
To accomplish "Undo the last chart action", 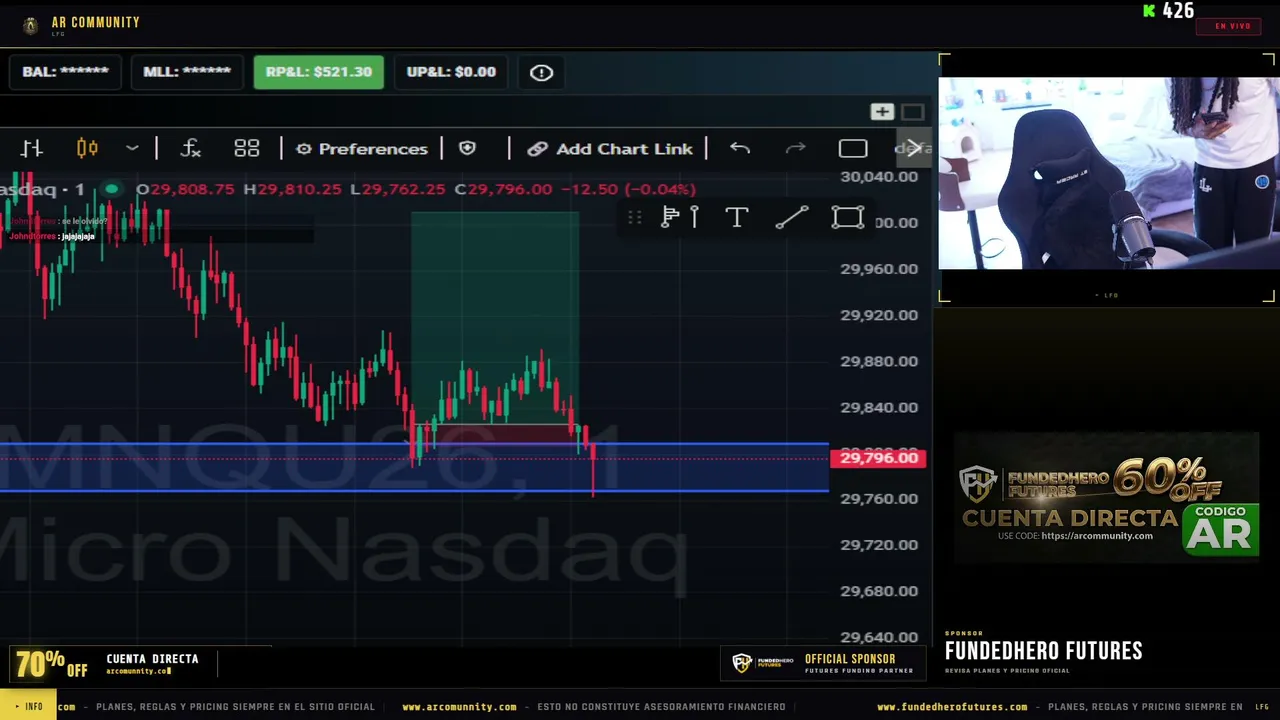I will click(740, 149).
